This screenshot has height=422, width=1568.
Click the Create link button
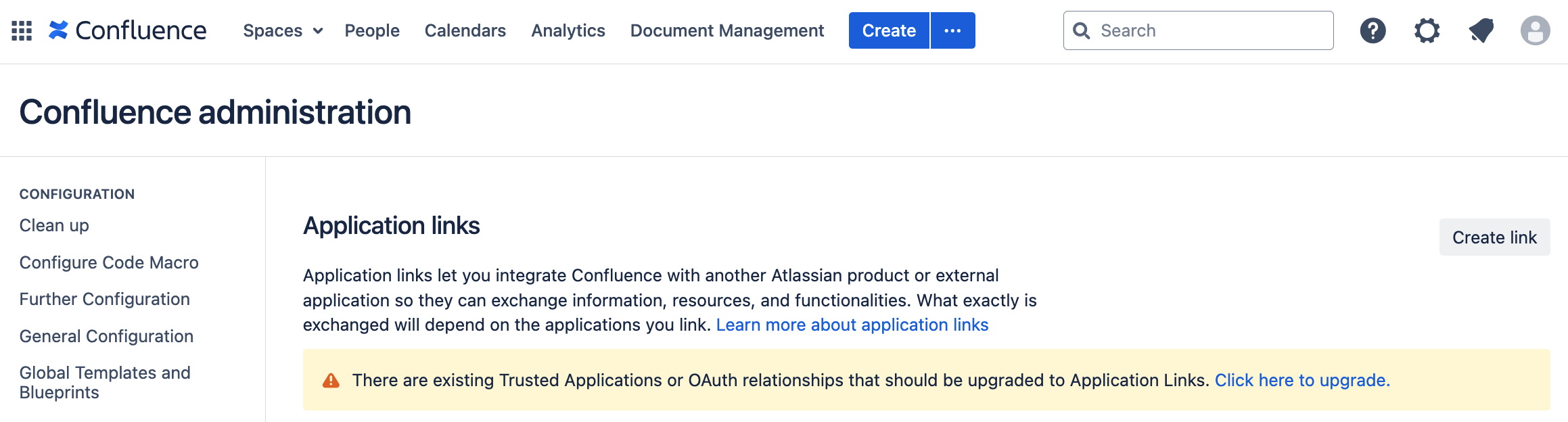[1494, 237]
